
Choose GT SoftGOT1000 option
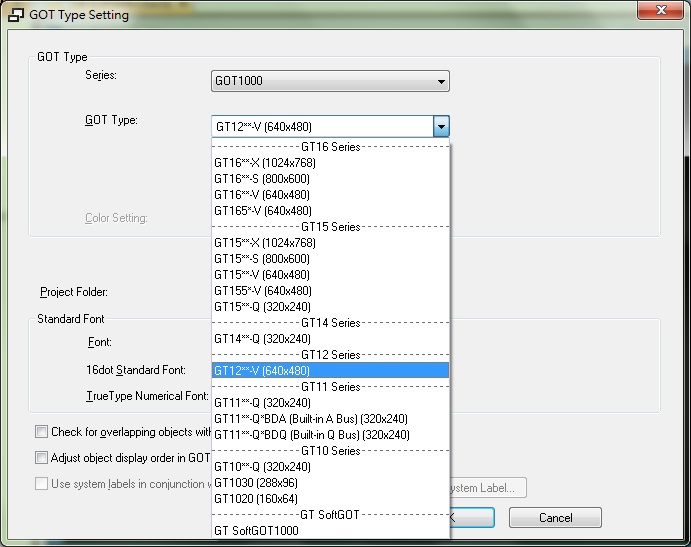pos(256,531)
